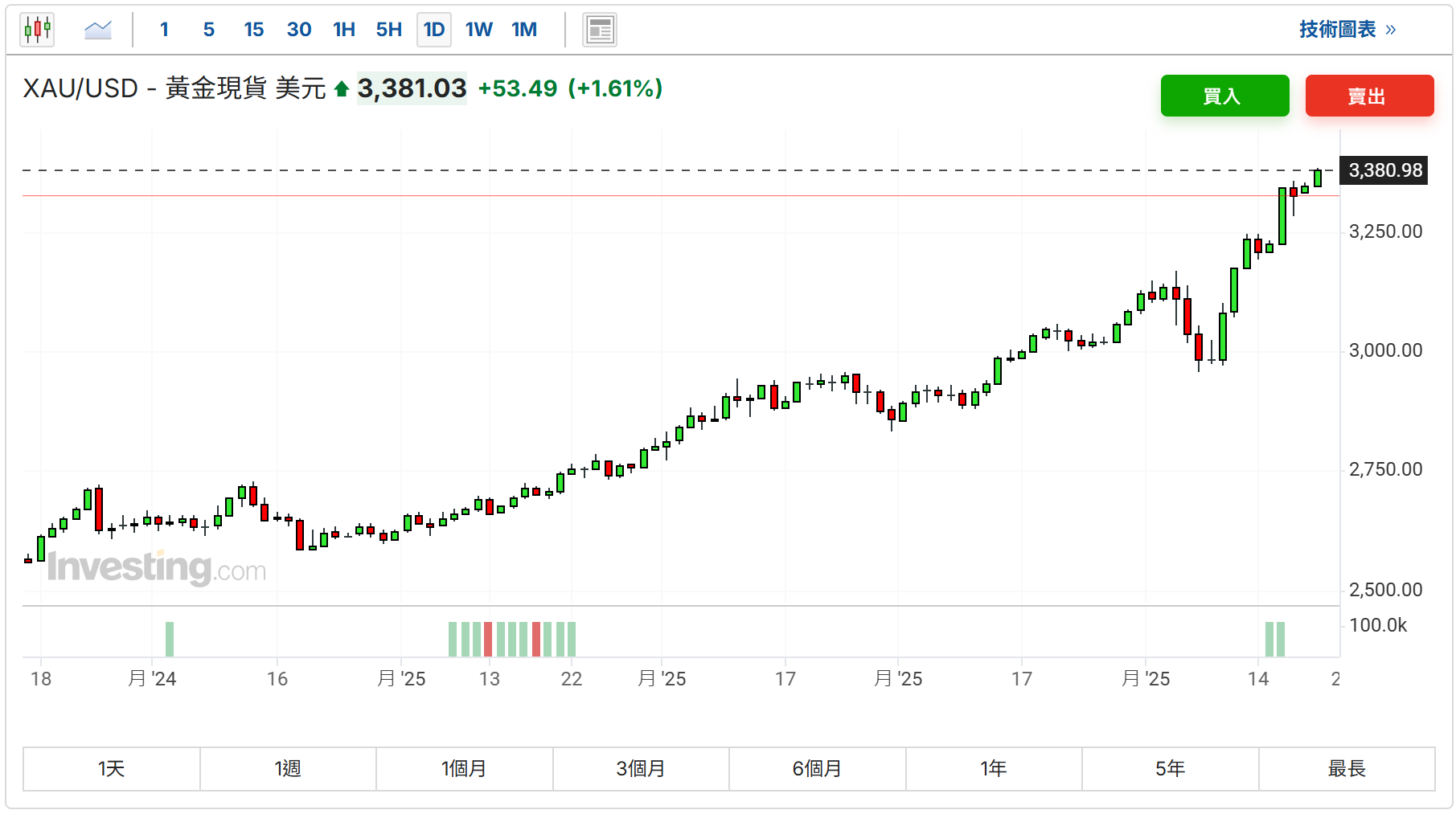Image resolution: width=1456 pixels, height=814 pixels.
Task: Click the XAU/USD 黃金現貨 美元 title
Action: click(174, 88)
